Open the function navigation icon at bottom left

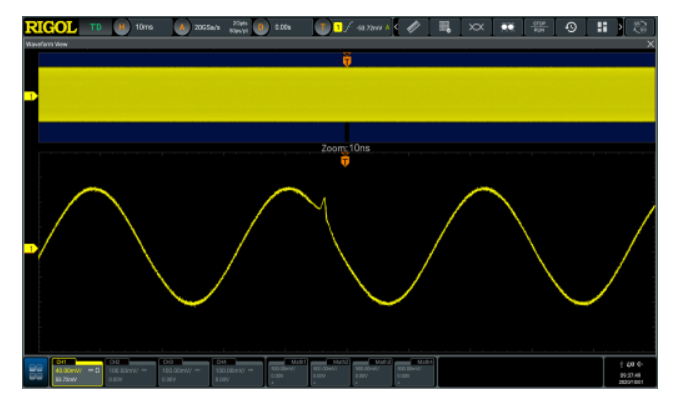pos(36,372)
